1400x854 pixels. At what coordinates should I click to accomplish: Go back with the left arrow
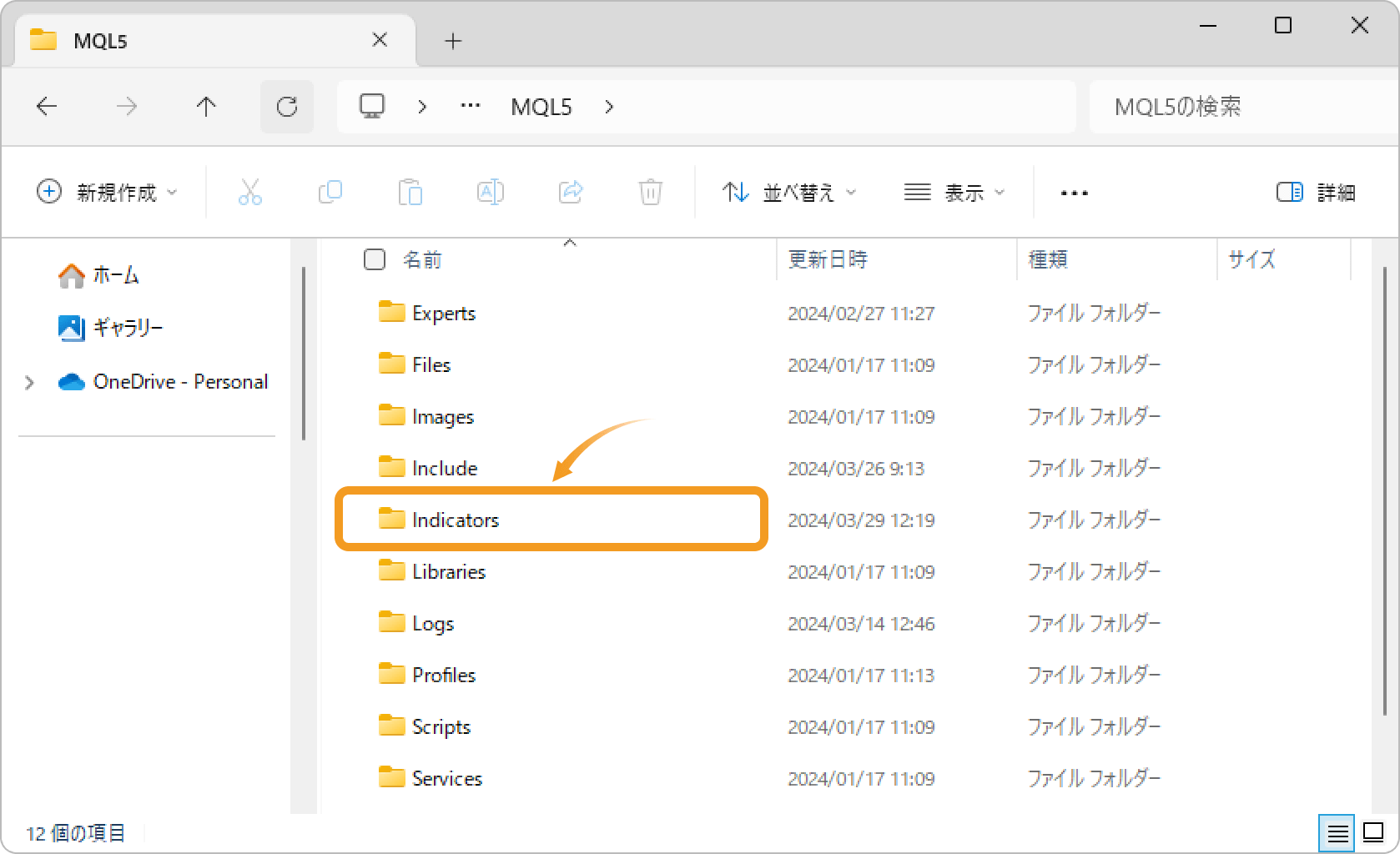pyautogui.click(x=47, y=107)
